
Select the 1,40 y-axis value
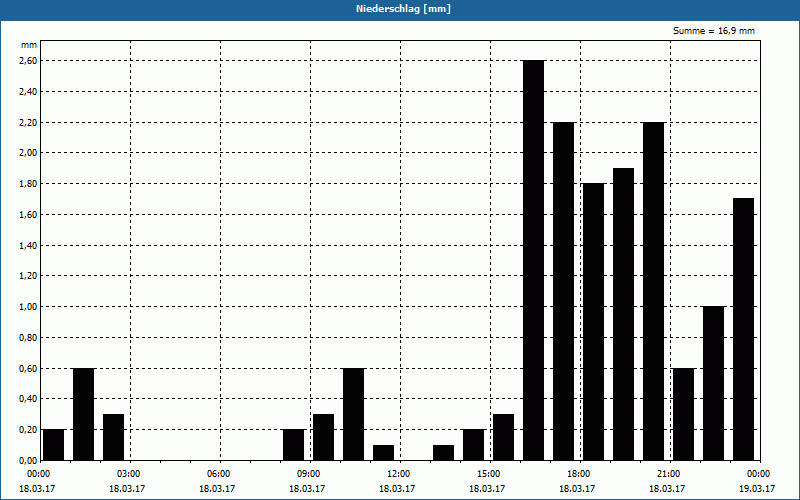[x=29, y=245]
